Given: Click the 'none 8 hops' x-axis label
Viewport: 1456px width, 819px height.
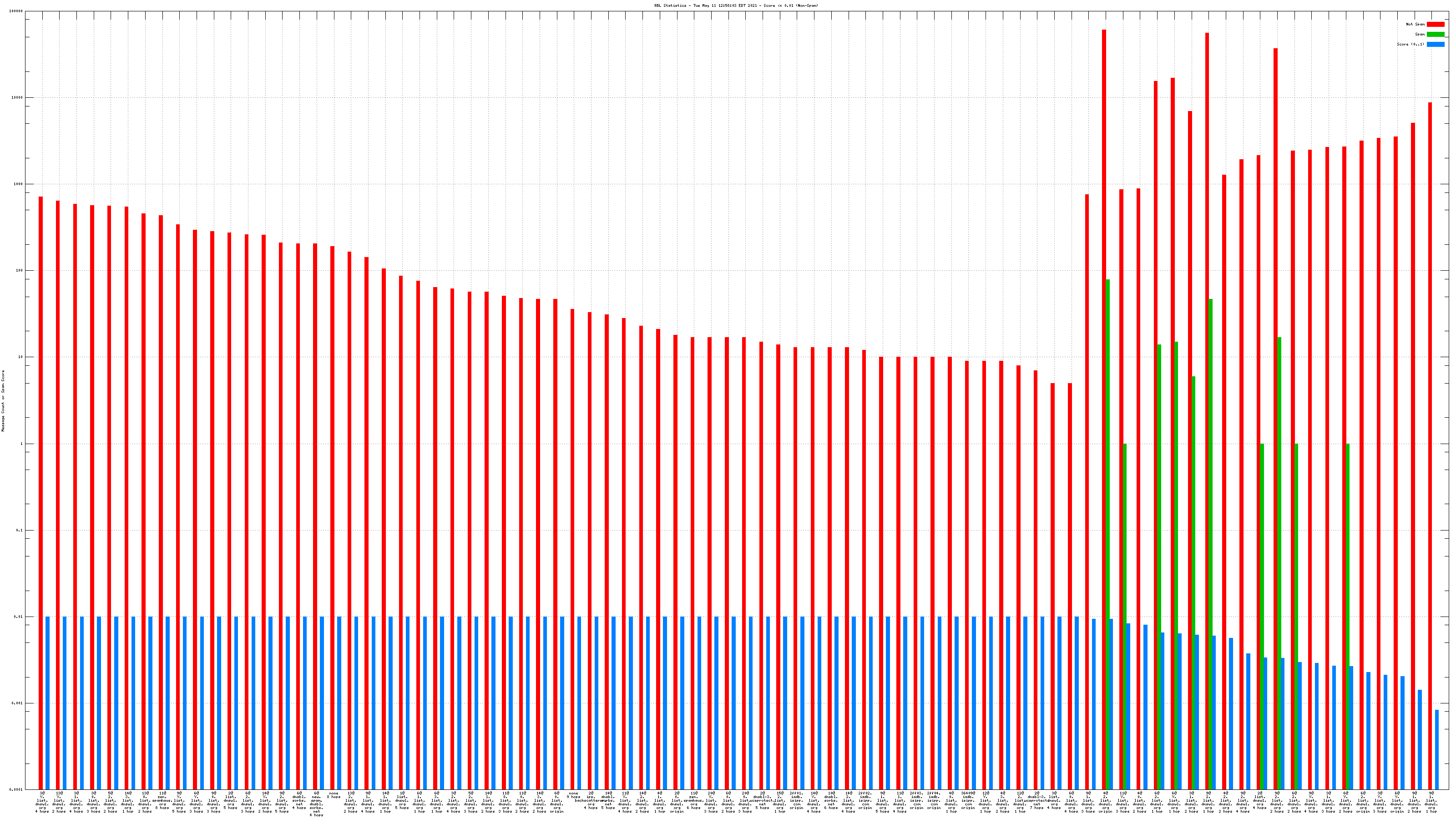Looking at the screenshot, I should (334, 795).
